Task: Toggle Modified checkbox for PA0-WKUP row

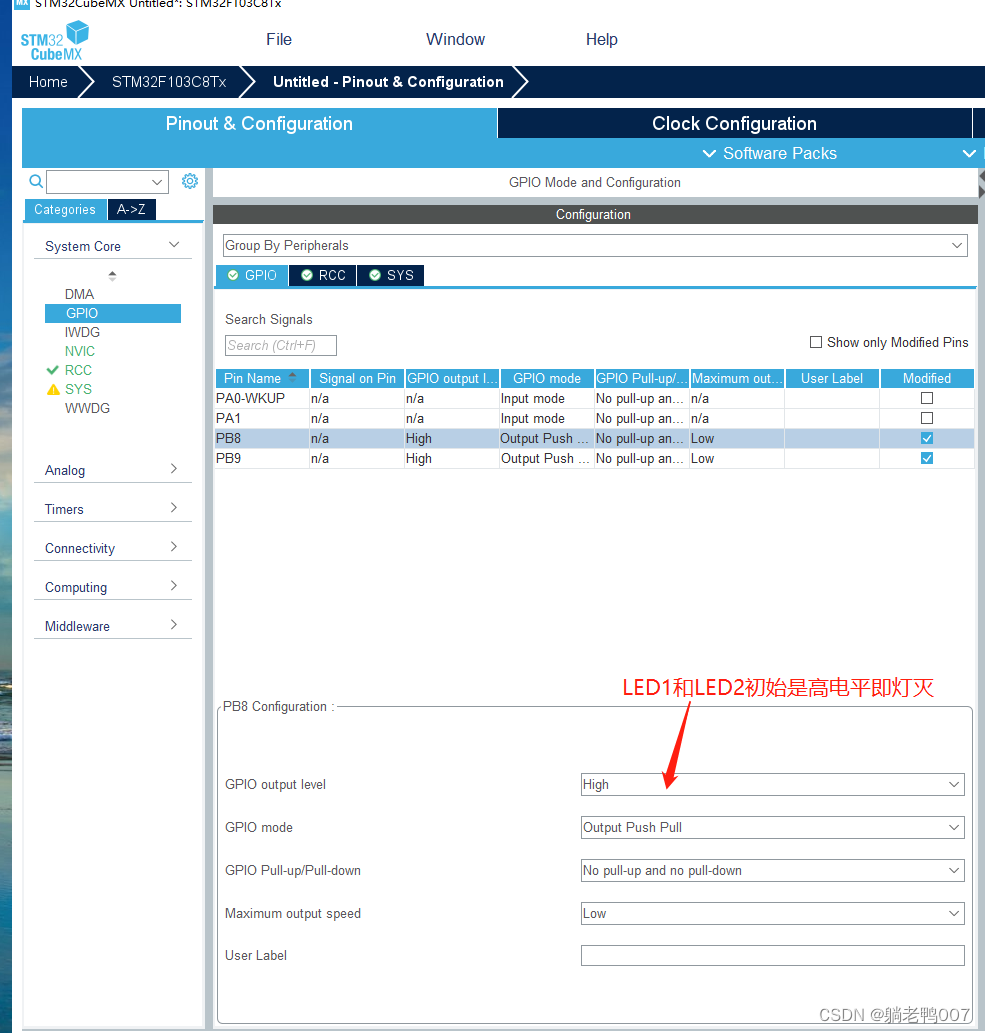Action: tap(926, 398)
